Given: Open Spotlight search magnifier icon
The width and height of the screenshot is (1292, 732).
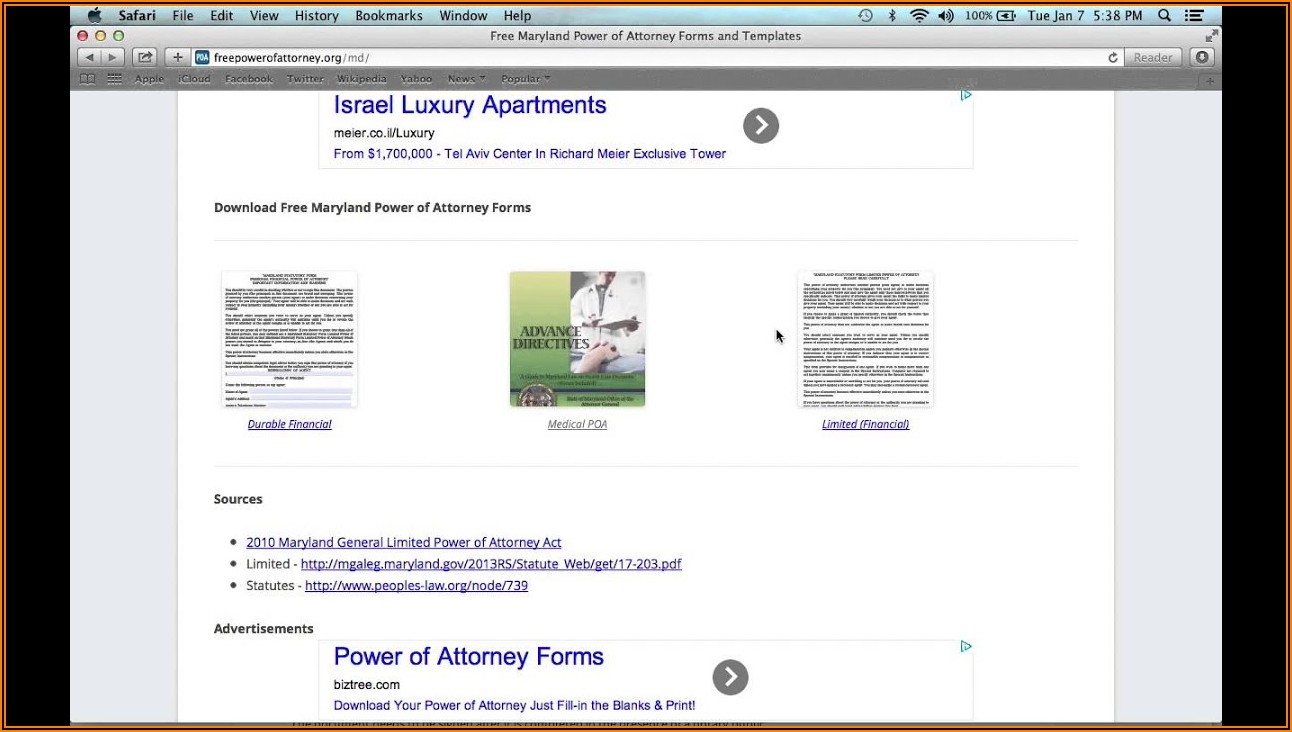Looking at the screenshot, I should 1164,16.
